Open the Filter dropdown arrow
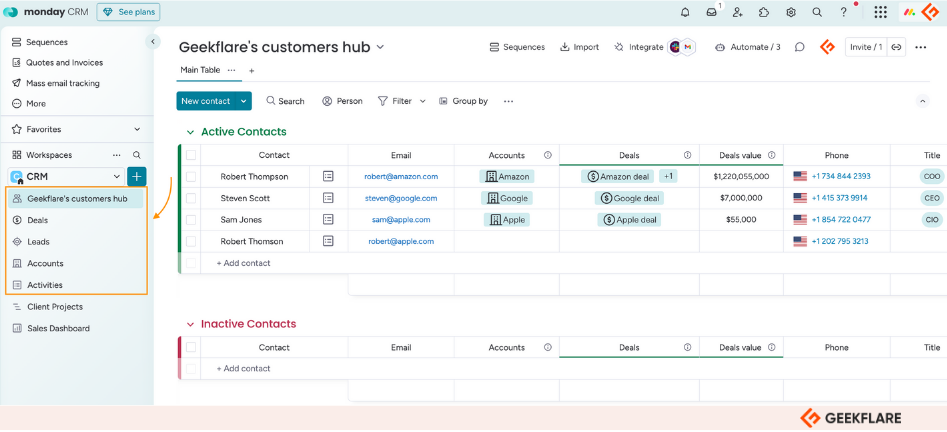This screenshot has height=432, width=947. click(x=423, y=102)
